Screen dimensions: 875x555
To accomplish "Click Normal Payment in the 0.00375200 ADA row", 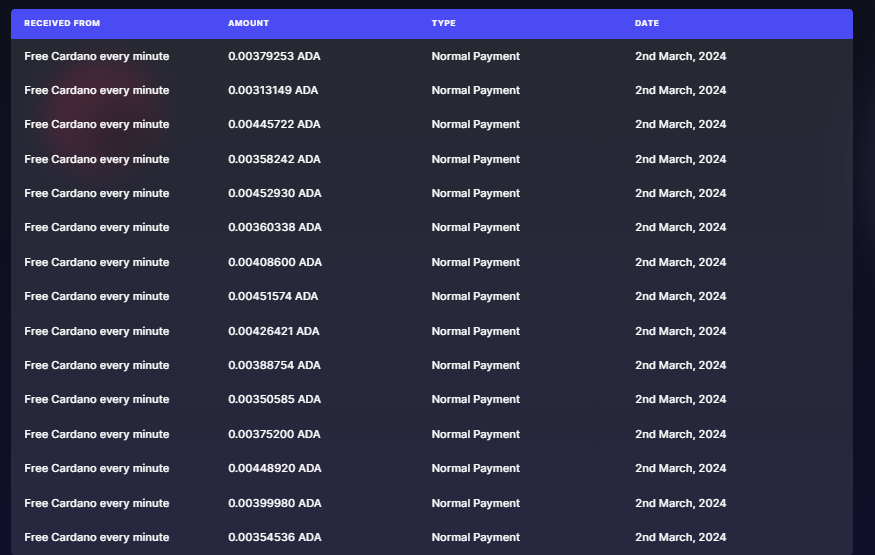I will coord(475,435).
